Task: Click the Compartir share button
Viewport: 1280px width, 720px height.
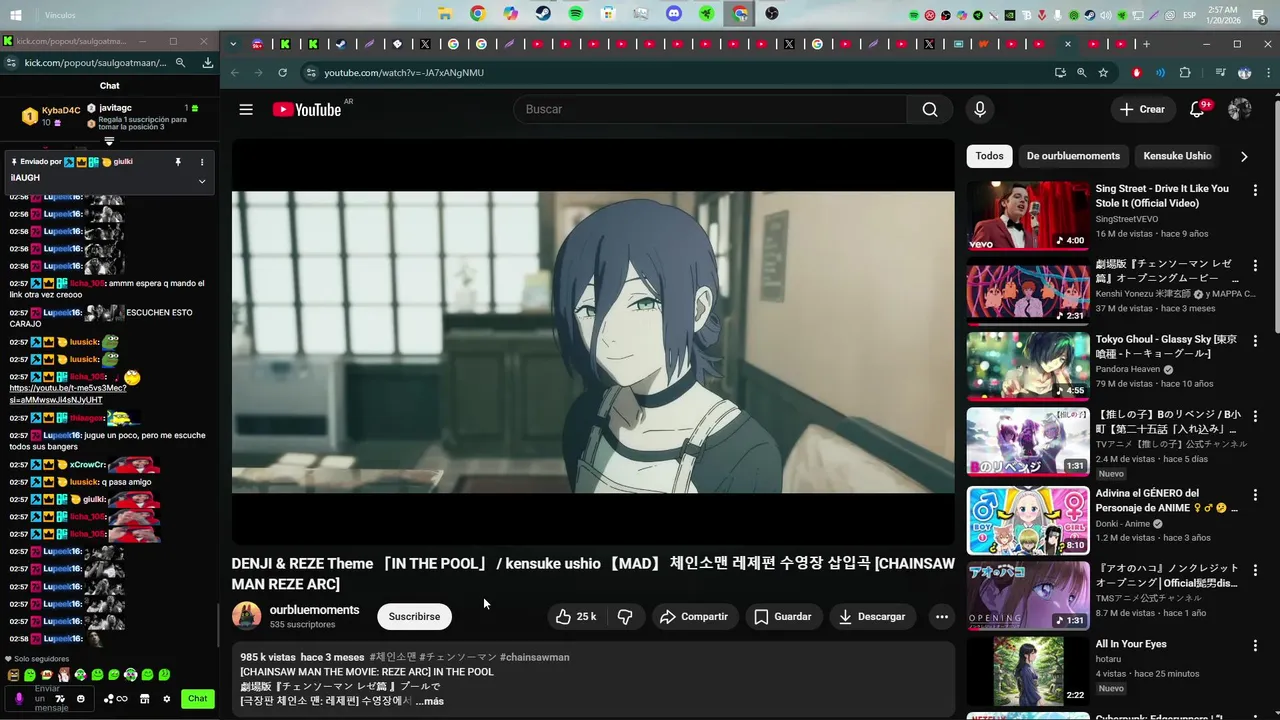Action: [x=694, y=617]
